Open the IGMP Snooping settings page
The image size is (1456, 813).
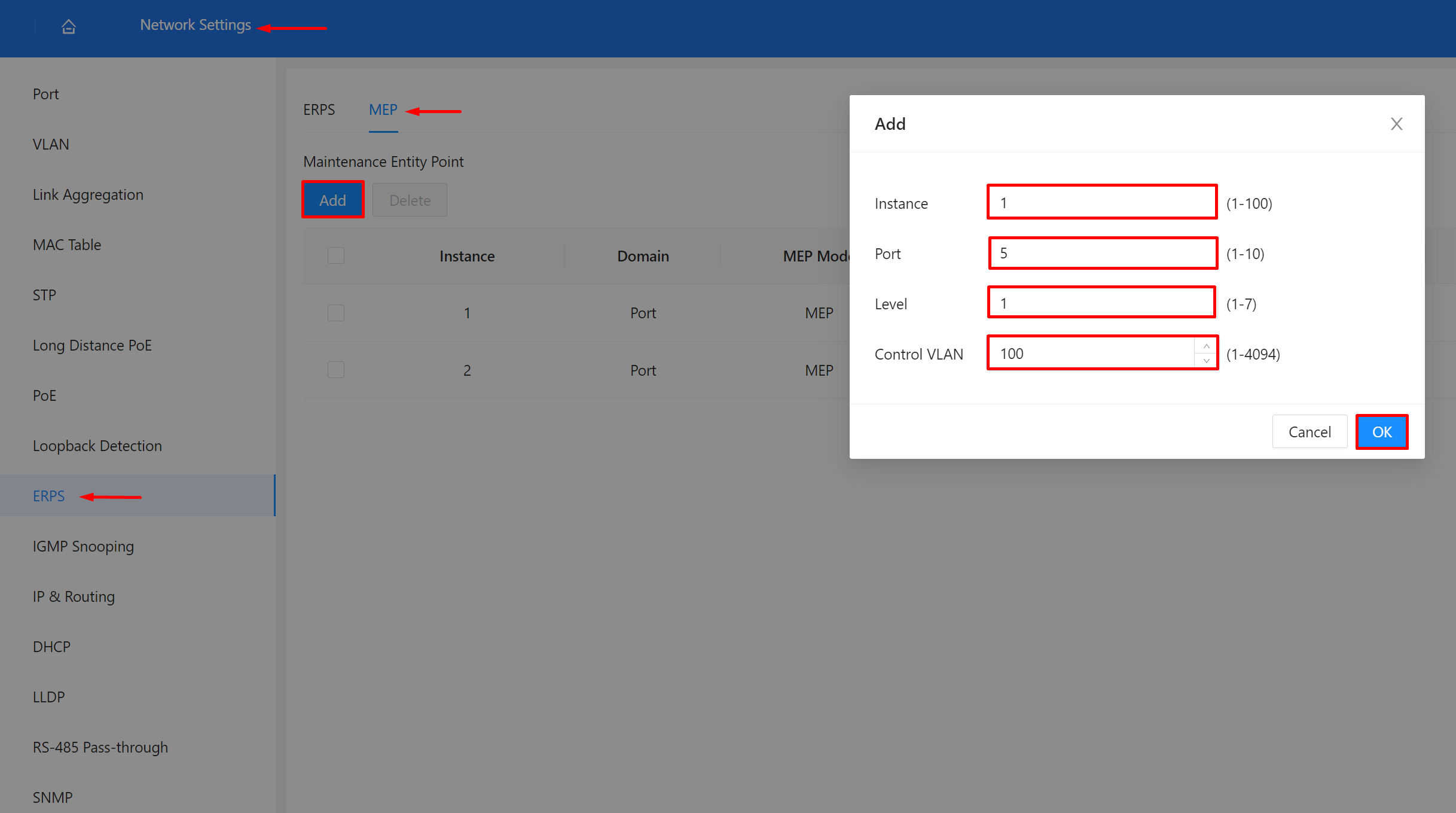coord(83,546)
